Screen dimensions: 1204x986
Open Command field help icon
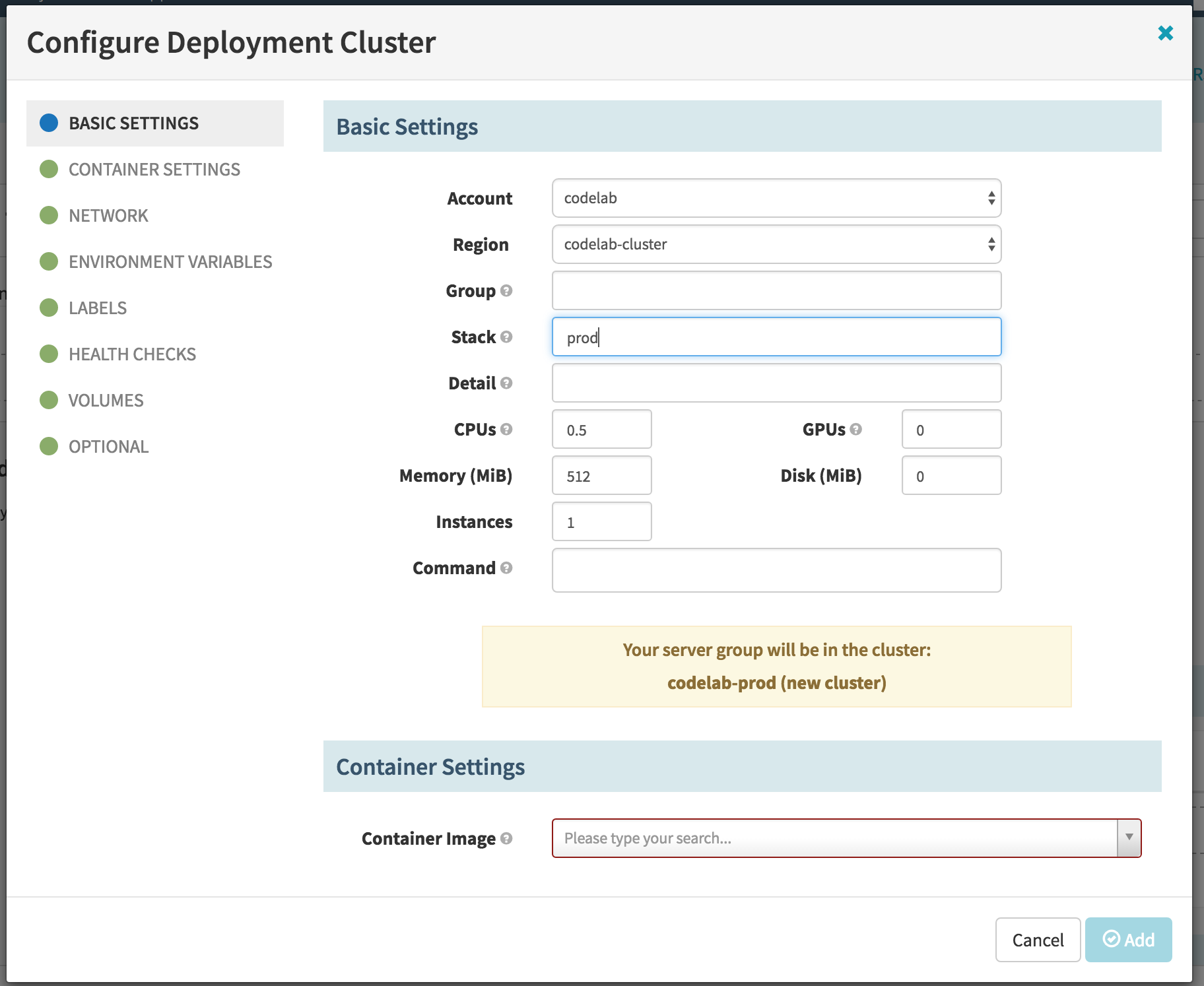coord(506,568)
